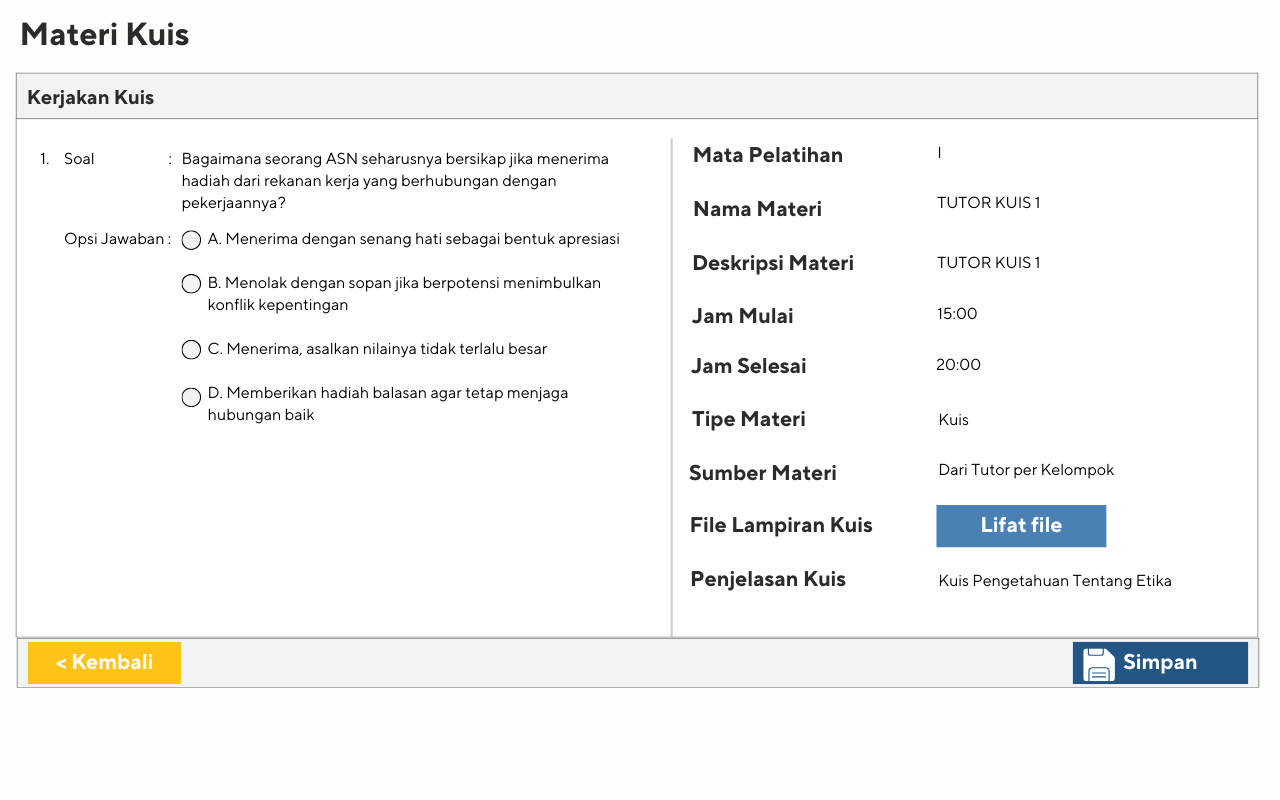This screenshot has width=1280, height=800.
Task: Click the Nama Materi value TUTOR KUIS 1
Action: coord(988,203)
